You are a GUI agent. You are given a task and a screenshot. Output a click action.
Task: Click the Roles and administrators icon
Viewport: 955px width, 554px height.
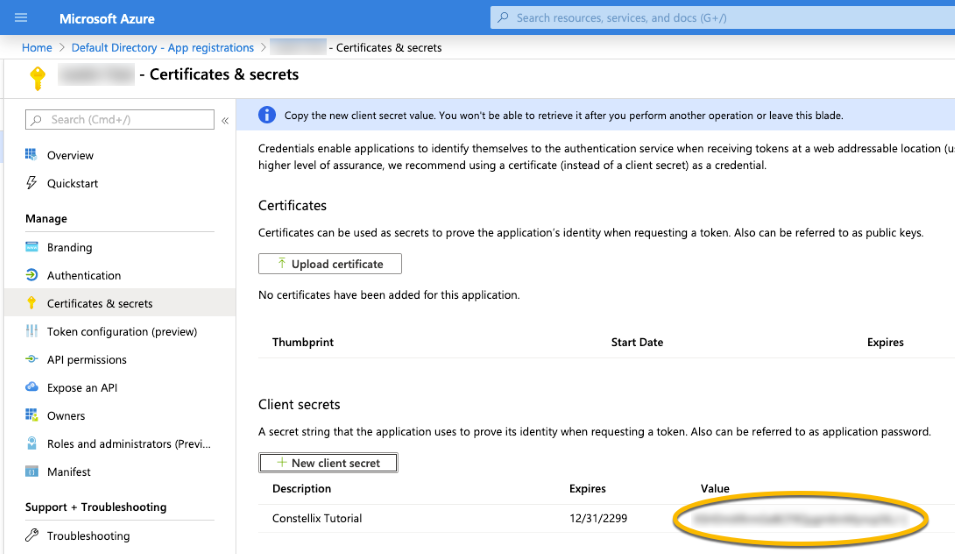32,443
